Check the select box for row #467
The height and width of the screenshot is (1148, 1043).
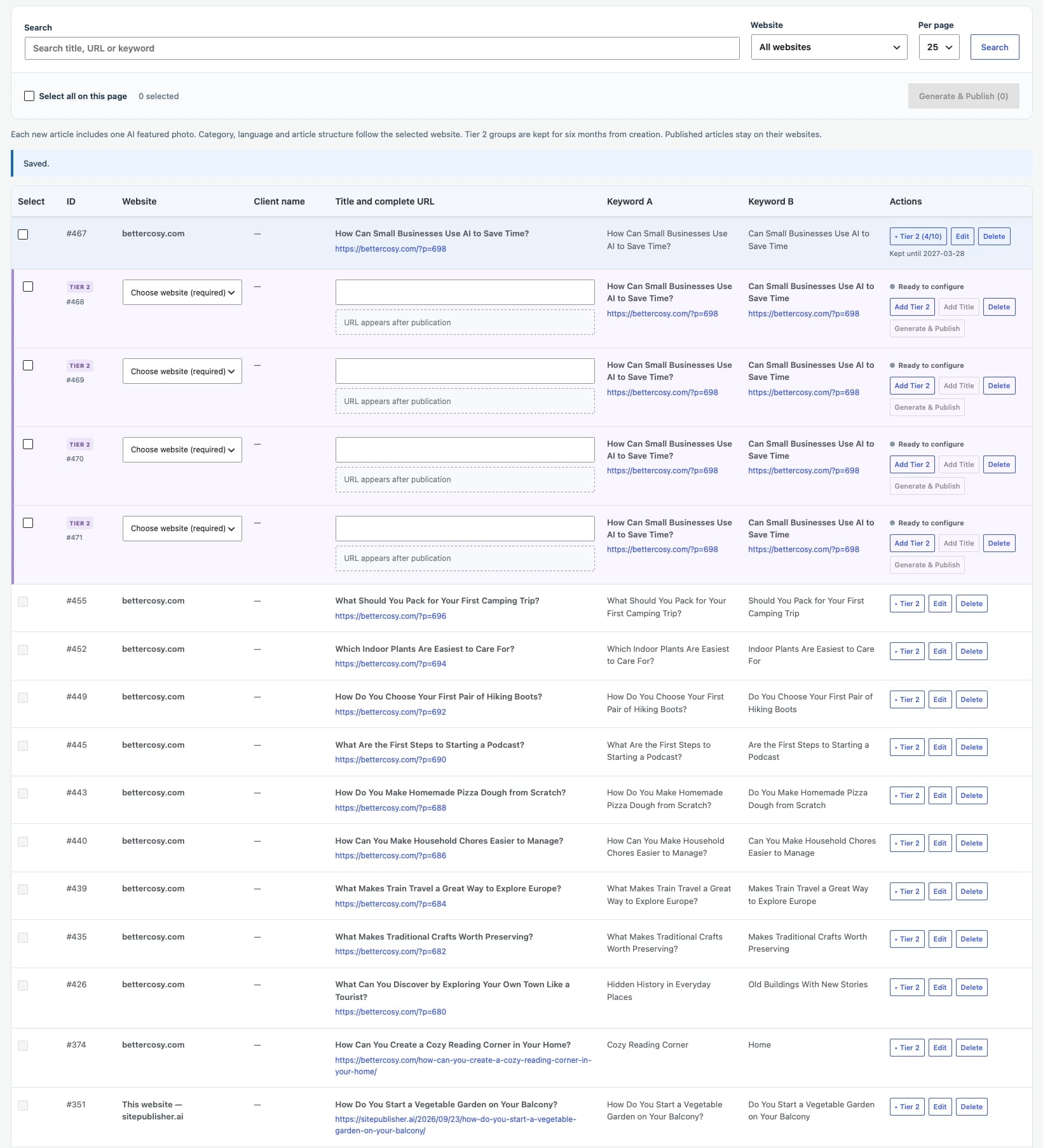[23, 234]
